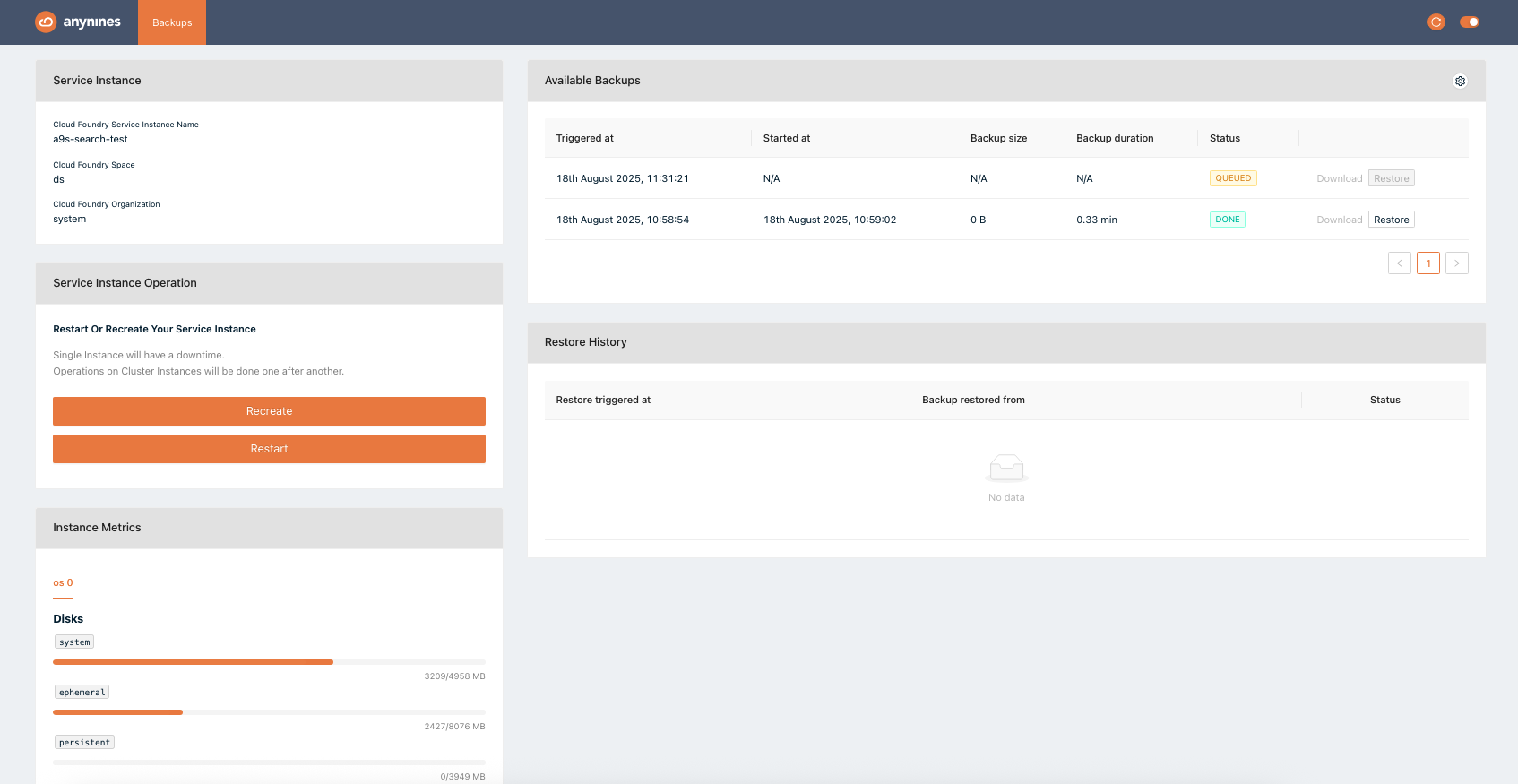Viewport: 1518px width, 784px height.
Task: Go to next page of backups
Action: (1457, 263)
